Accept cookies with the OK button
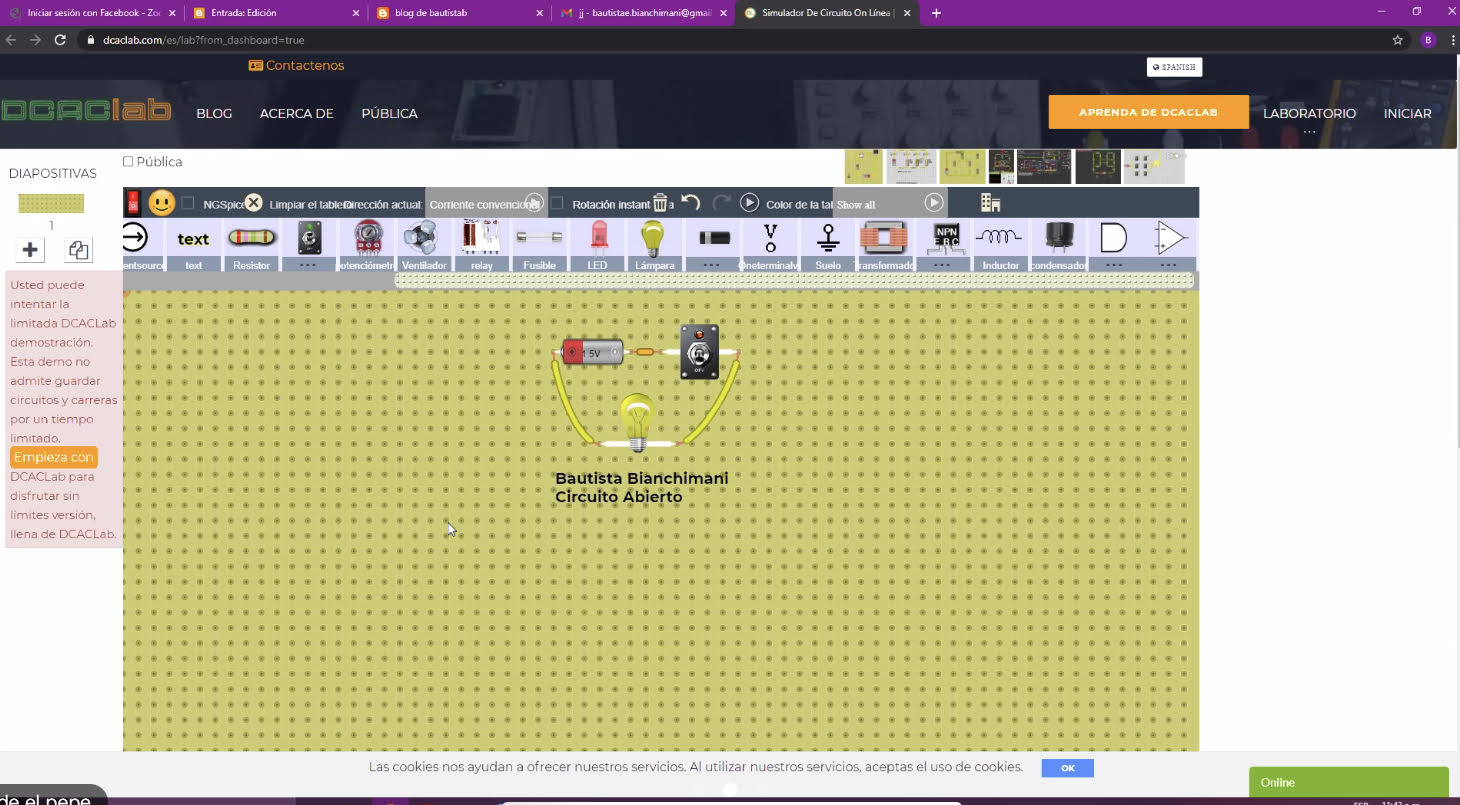Image resolution: width=1460 pixels, height=805 pixels. (x=1067, y=768)
